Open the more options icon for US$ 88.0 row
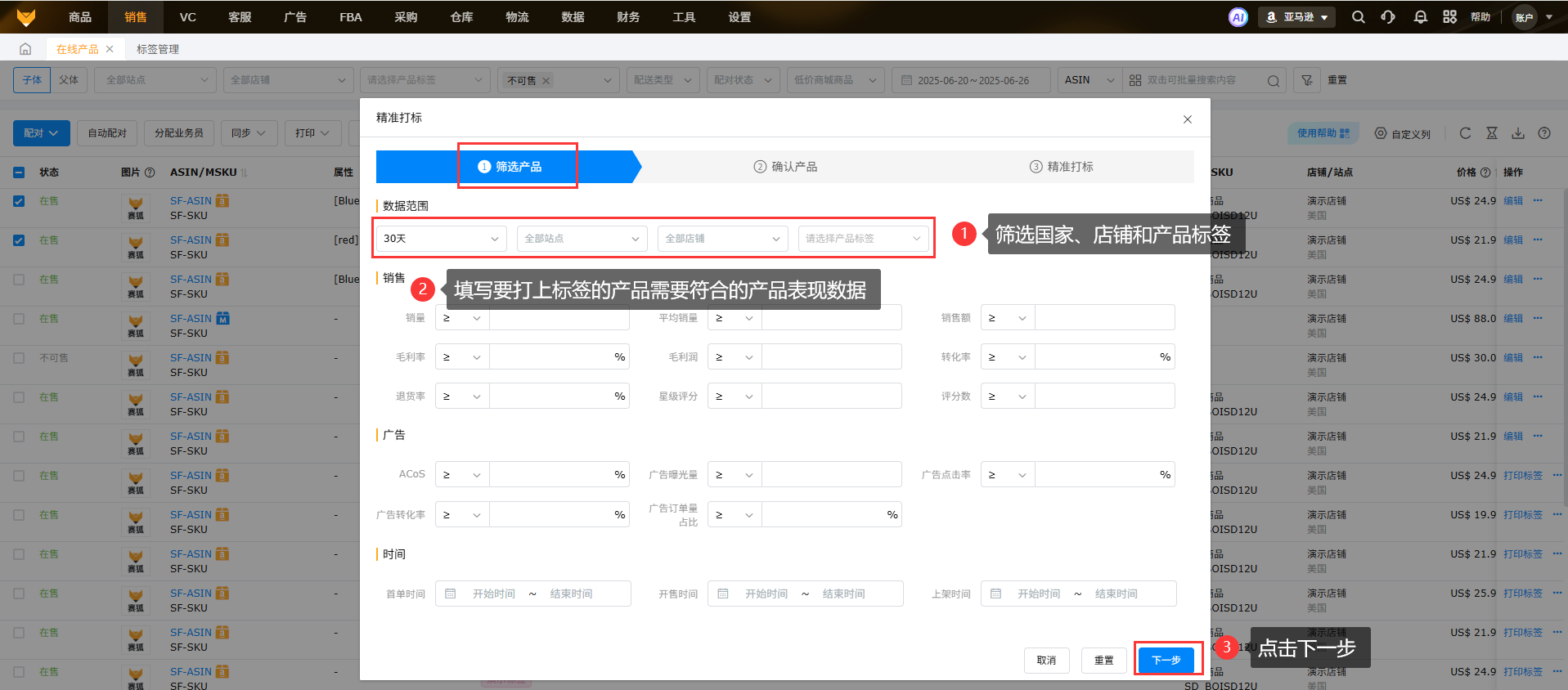 (1538, 318)
